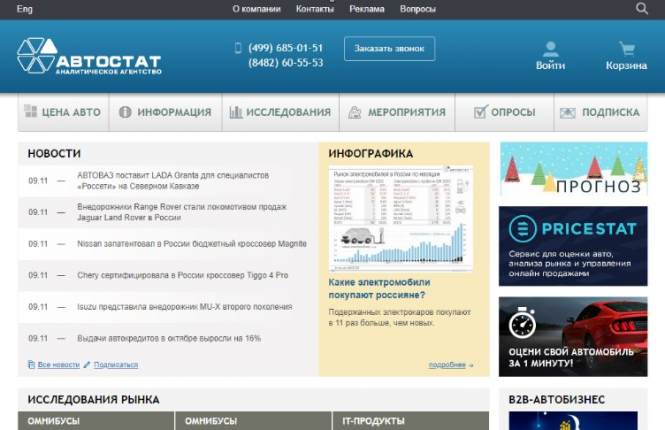Open the Информация menu section
The height and width of the screenshot is (430, 665).
(165, 113)
